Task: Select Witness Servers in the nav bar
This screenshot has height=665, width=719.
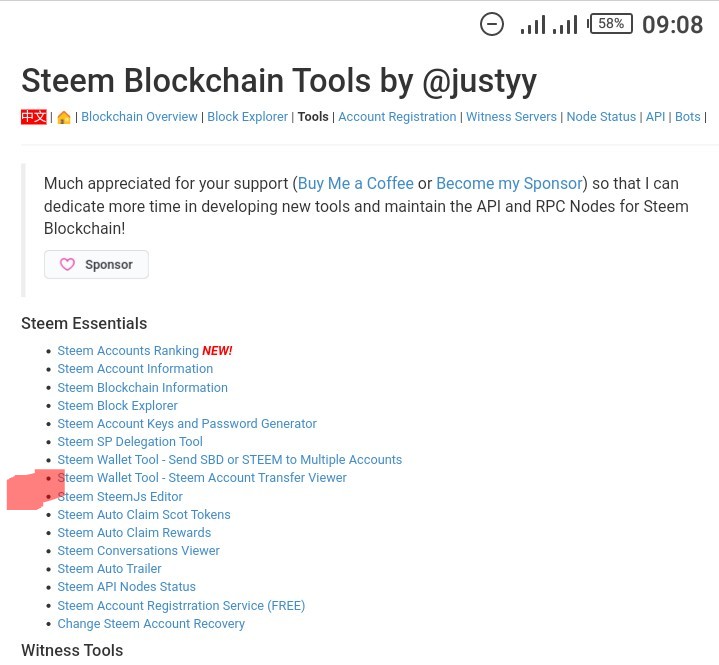Action: [511, 117]
